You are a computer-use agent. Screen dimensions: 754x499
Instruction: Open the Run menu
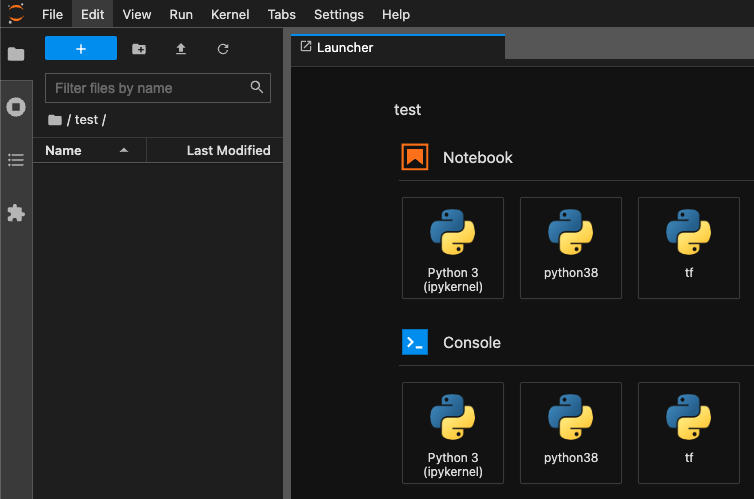tap(181, 14)
